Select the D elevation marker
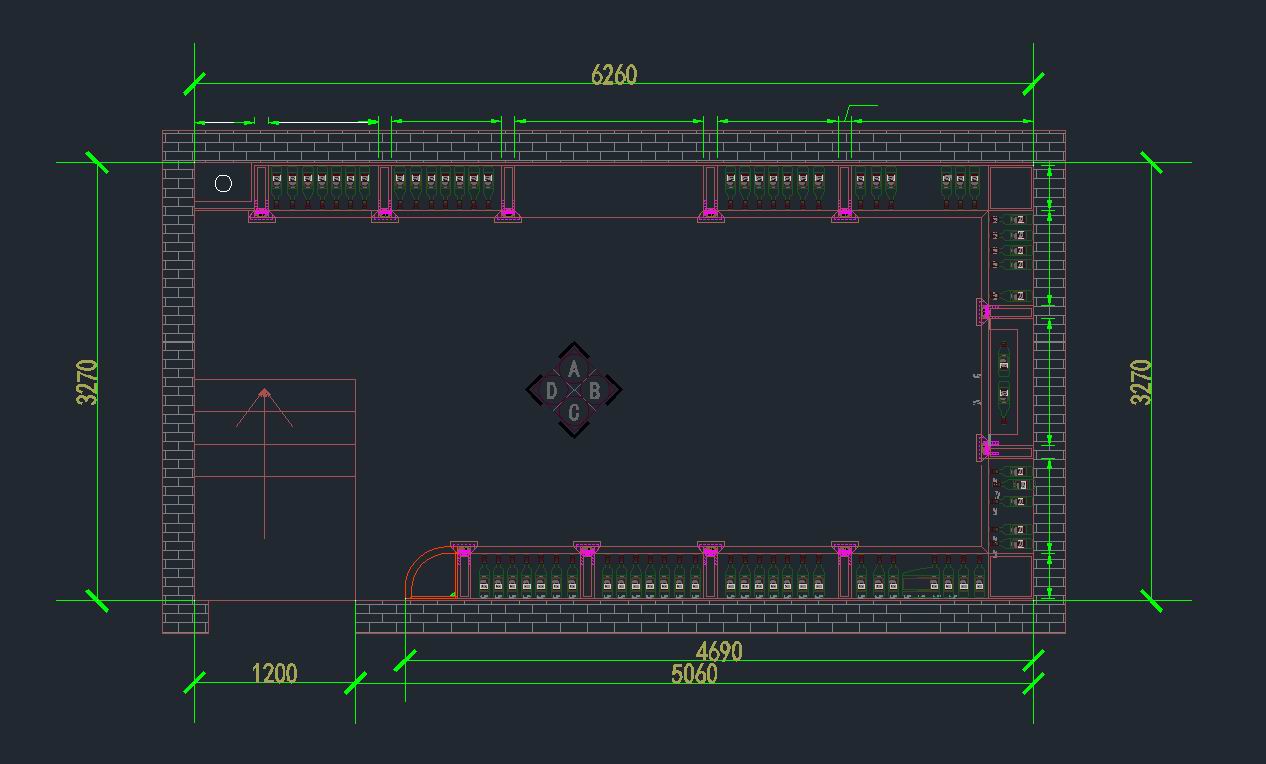This screenshot has width=1266, height=764. 551,391
